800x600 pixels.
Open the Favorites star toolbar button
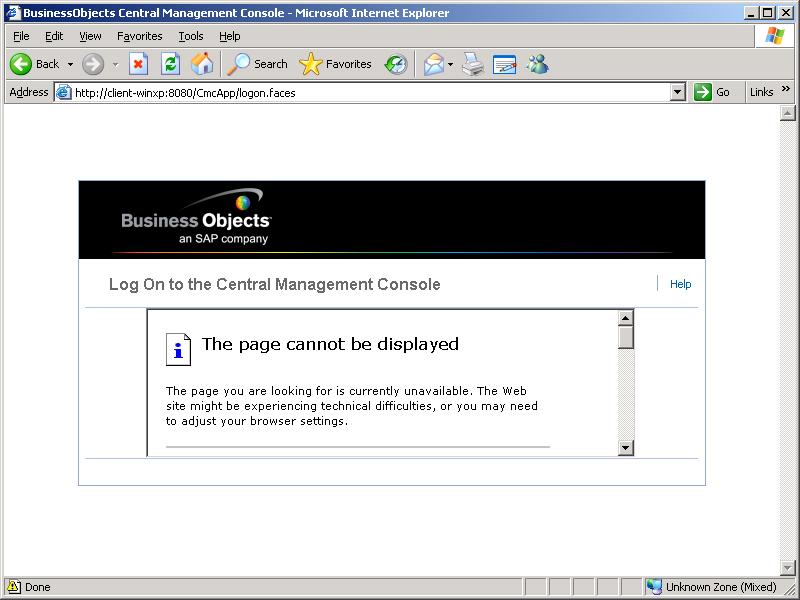(x=335, y=64)
